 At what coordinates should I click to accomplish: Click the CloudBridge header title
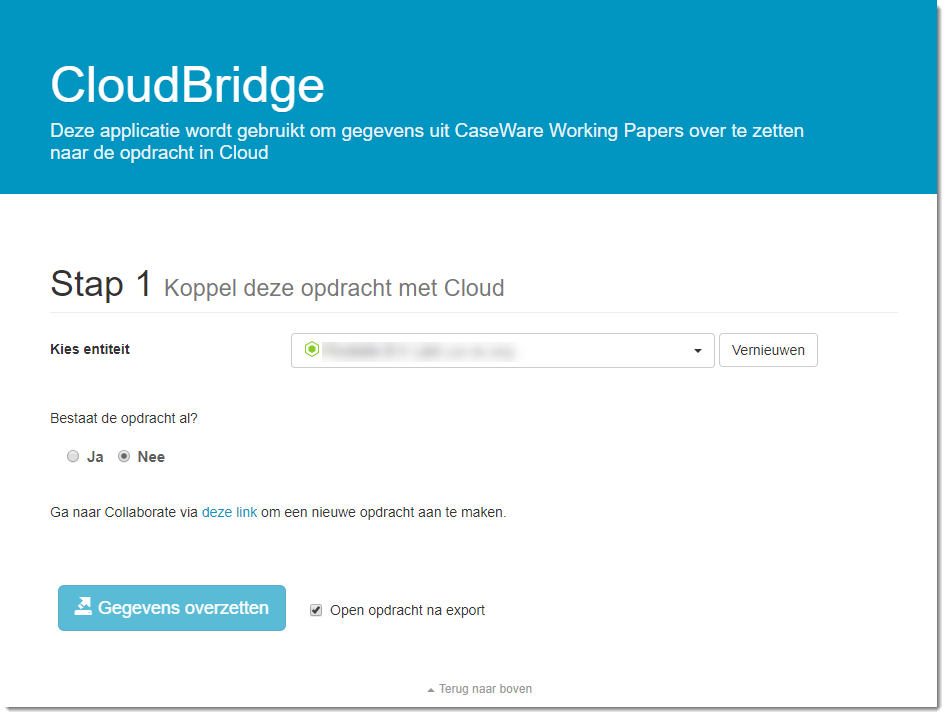(187, 85)
